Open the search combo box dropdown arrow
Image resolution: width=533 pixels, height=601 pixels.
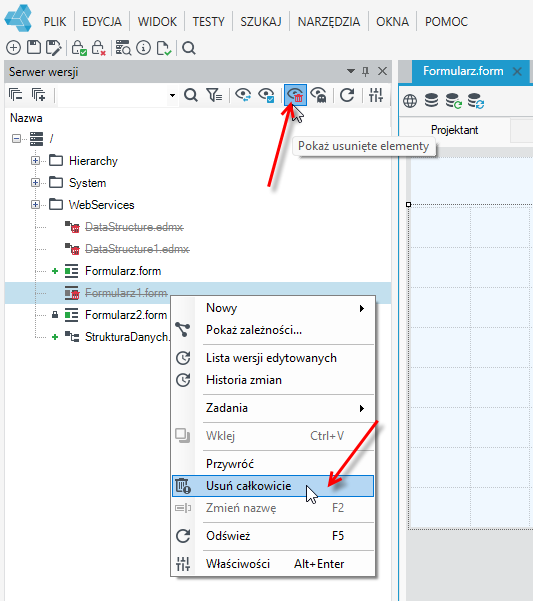click(x=172, y=95)
